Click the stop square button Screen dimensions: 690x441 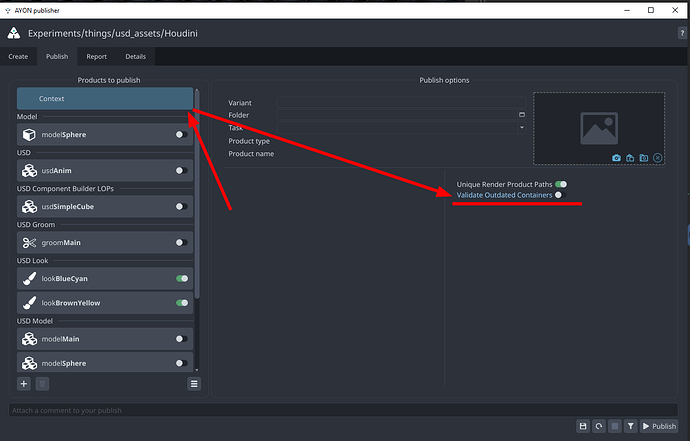[x=615, y=426]
